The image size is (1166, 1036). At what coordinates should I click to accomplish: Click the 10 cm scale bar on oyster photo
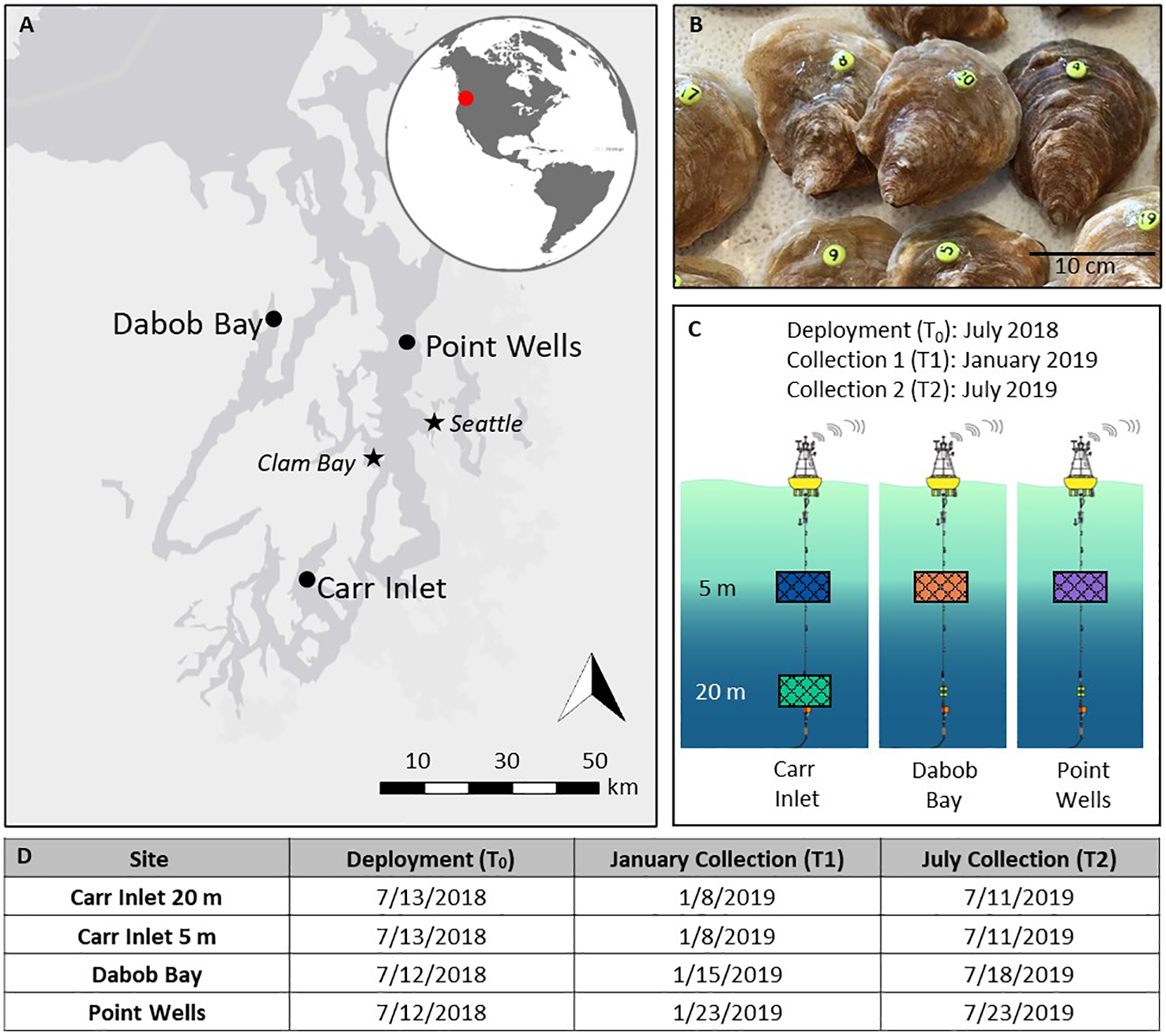[1092, 254]
